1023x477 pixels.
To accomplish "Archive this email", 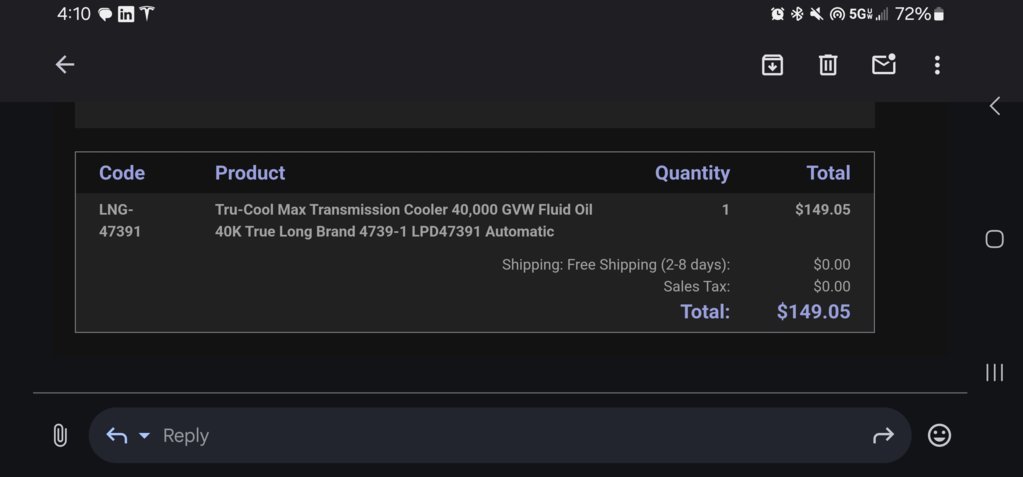I will 772,65.
